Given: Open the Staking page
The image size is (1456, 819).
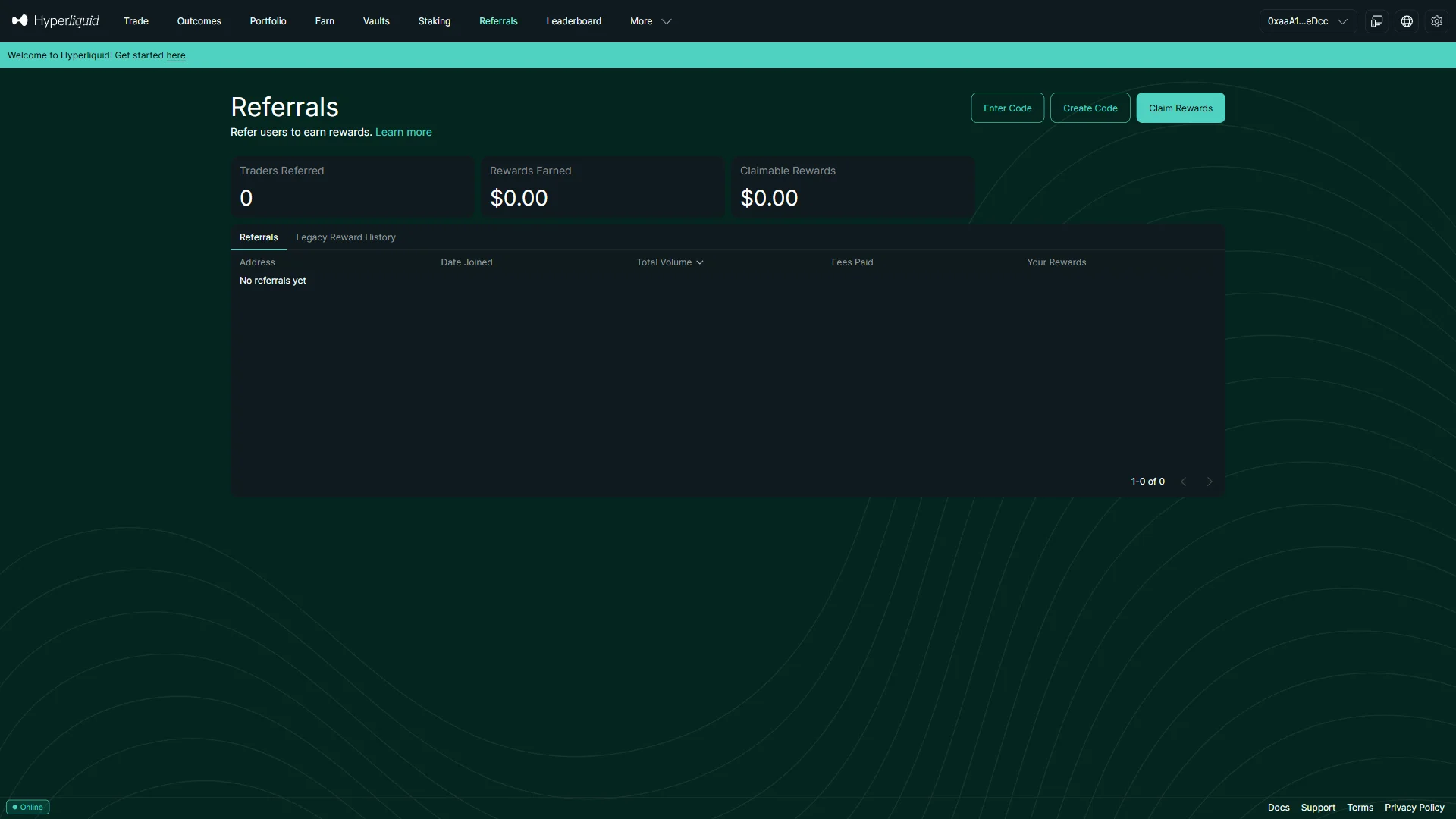Looking at the screenshot, I should [x=435, y=21].
